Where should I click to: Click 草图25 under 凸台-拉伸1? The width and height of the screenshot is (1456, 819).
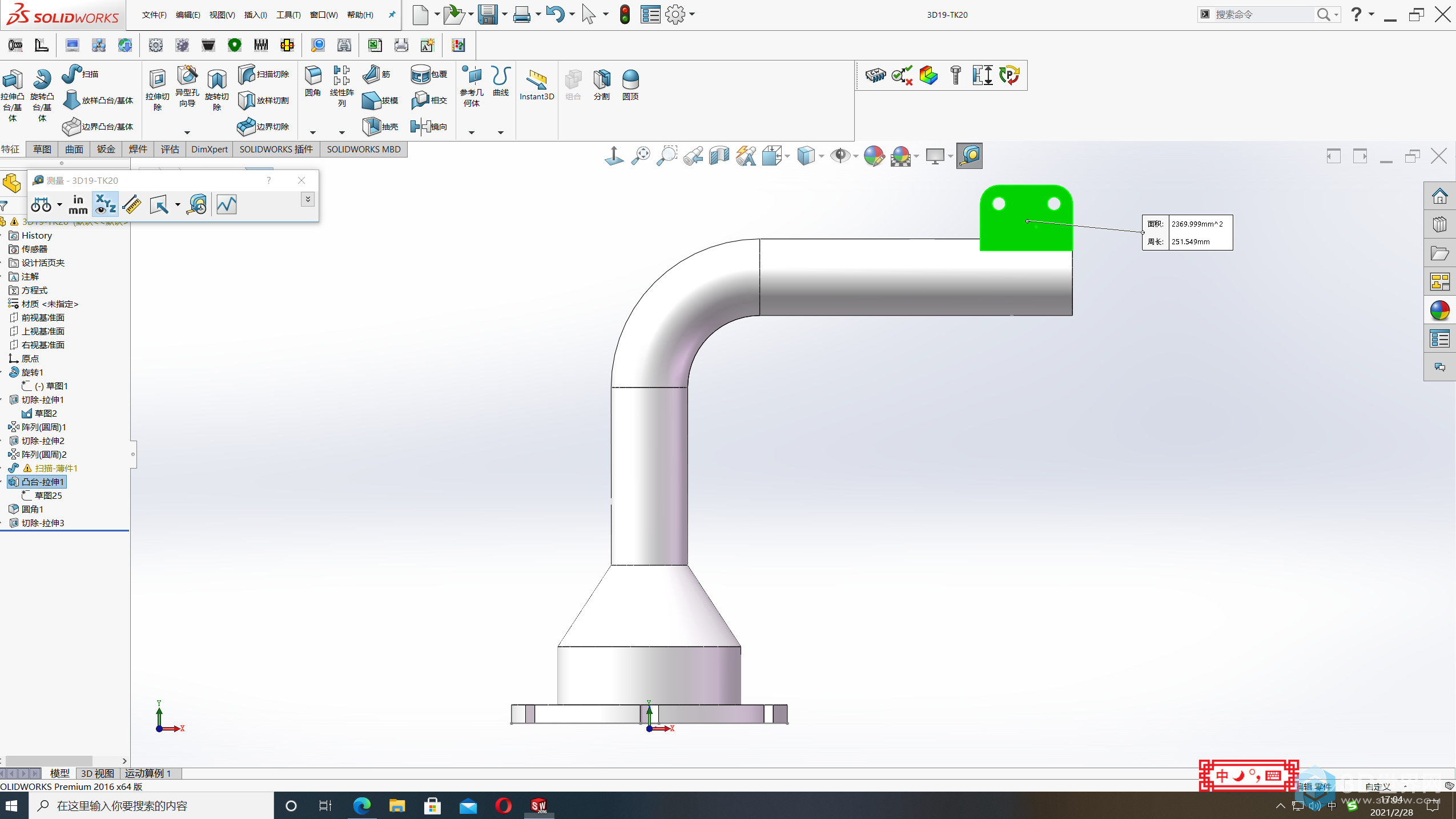point(42,495)
